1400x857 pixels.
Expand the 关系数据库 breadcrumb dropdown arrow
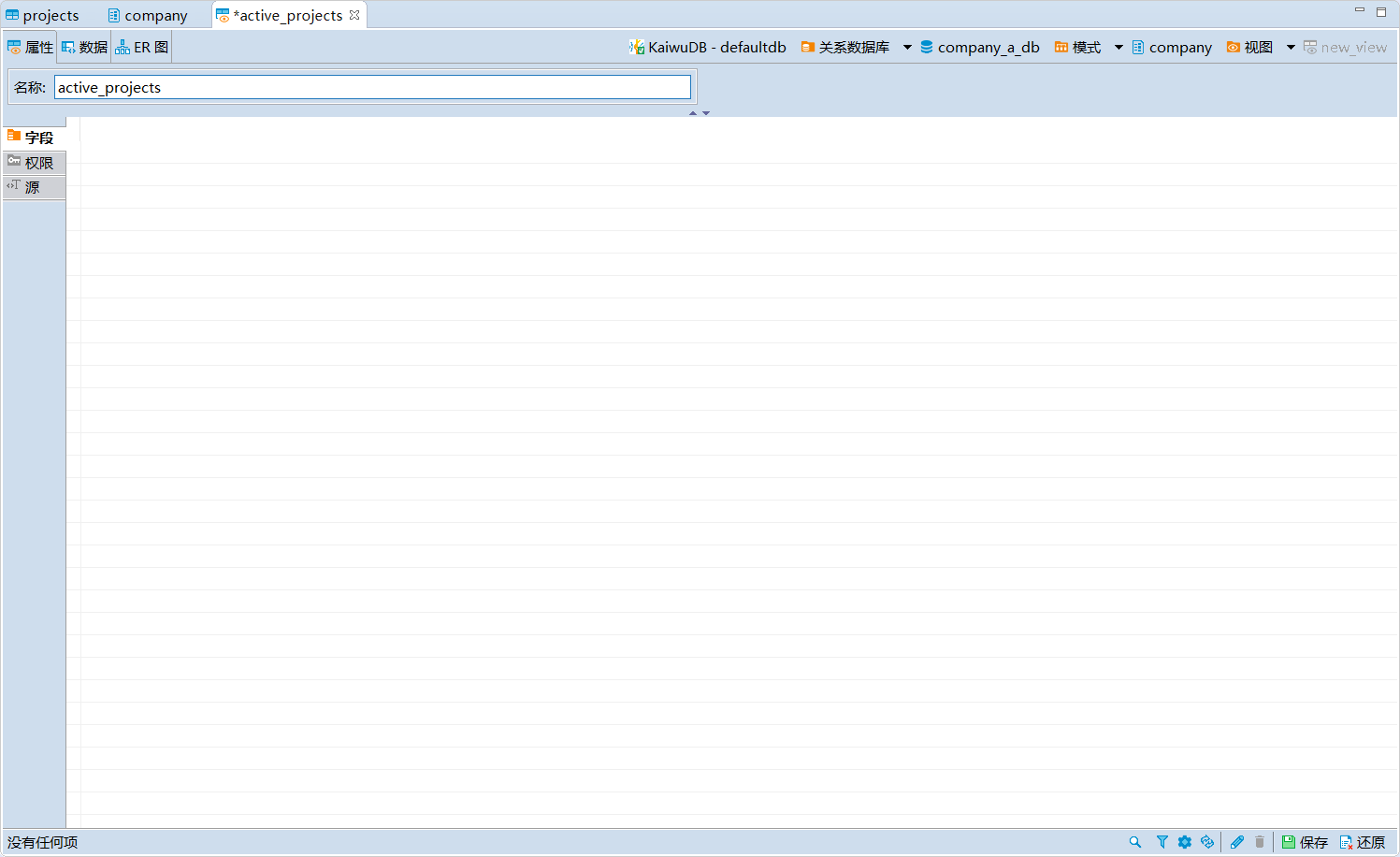pyautogui.click(x=907, y=48)
